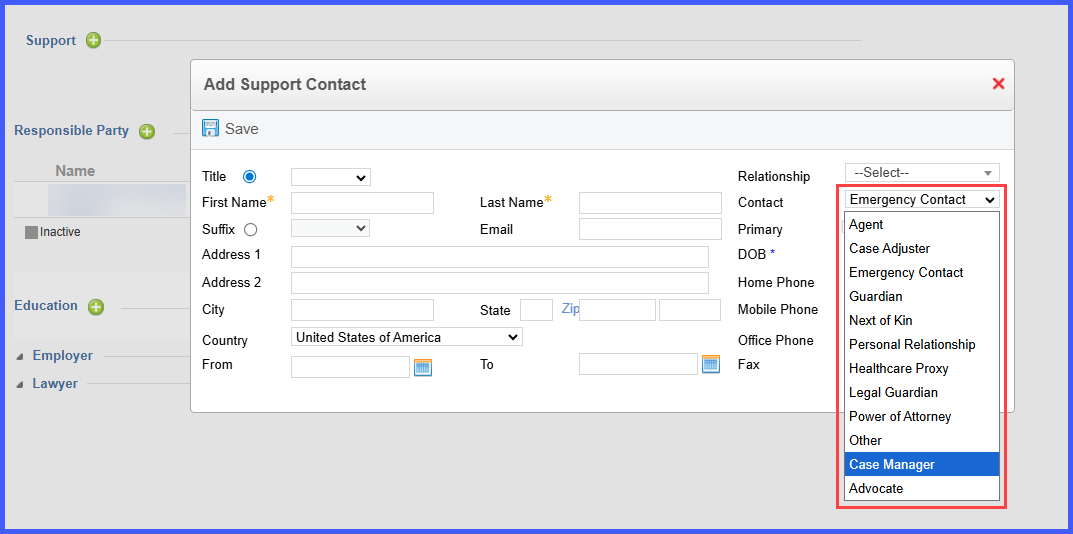Open the Title dropdown
This screenshot has width=1073, height=534.
[x=331, y=177]
